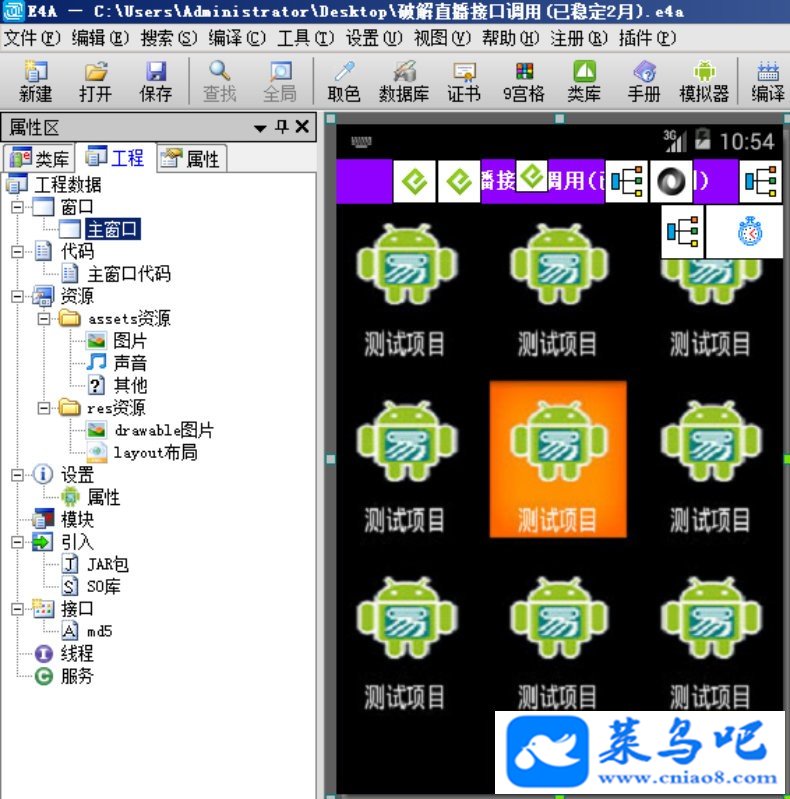Open the 证书 certificate tool
790x799 pixels.
click(x=464, y=81)
